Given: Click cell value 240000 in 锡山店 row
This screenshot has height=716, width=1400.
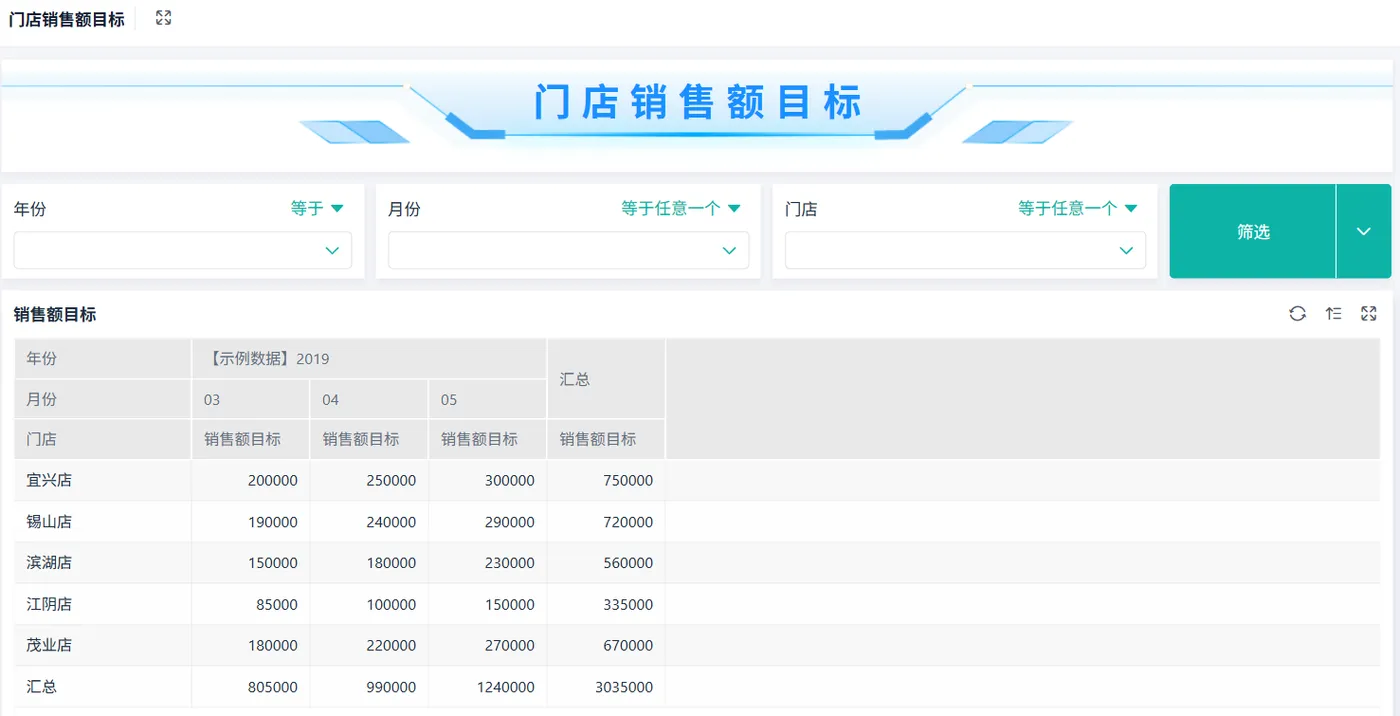Looking at the screenshot, I should 391,522.
